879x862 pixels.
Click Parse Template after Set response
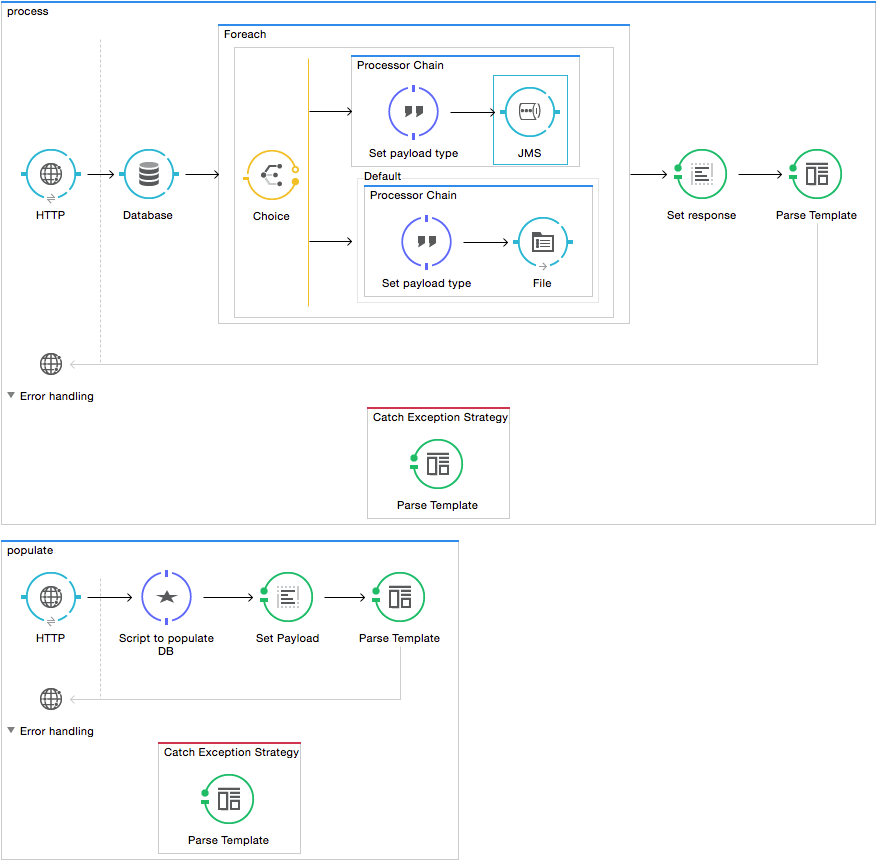pyautogui.click(x=816, y=174)
